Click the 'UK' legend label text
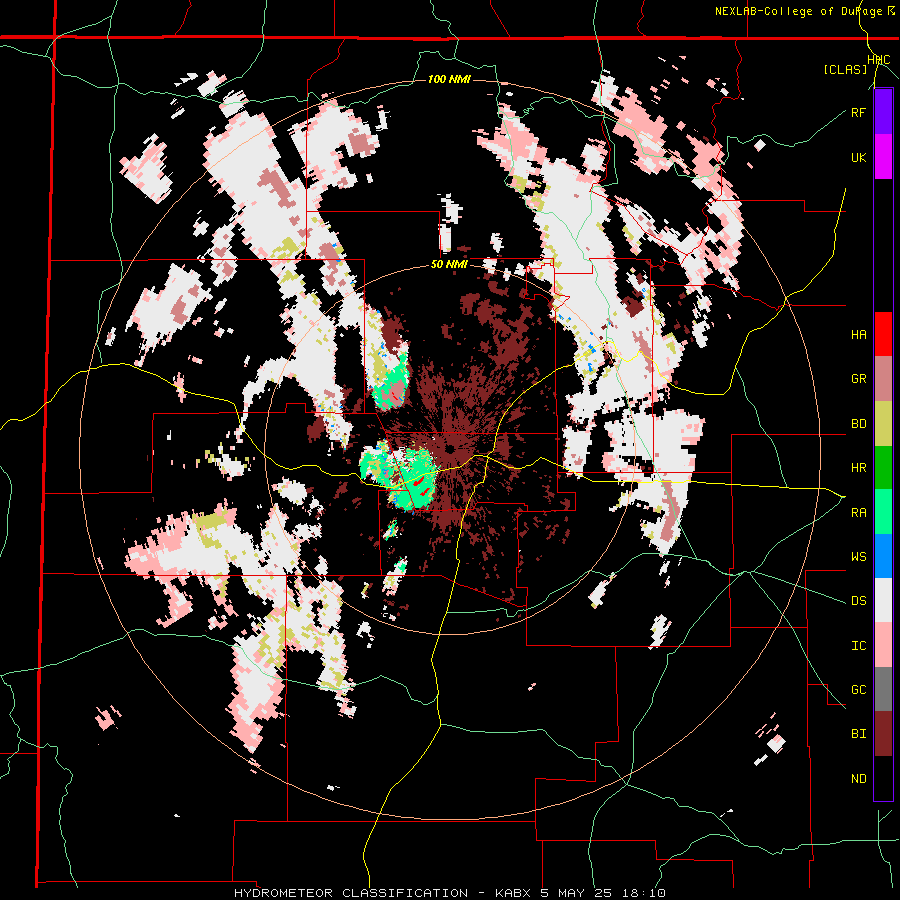Viewport: 900px width, 900px height. click(x=859, y=158)
